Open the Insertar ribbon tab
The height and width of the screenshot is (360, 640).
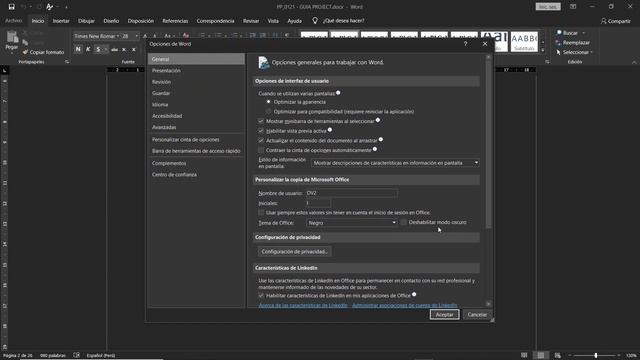(61, 21)
